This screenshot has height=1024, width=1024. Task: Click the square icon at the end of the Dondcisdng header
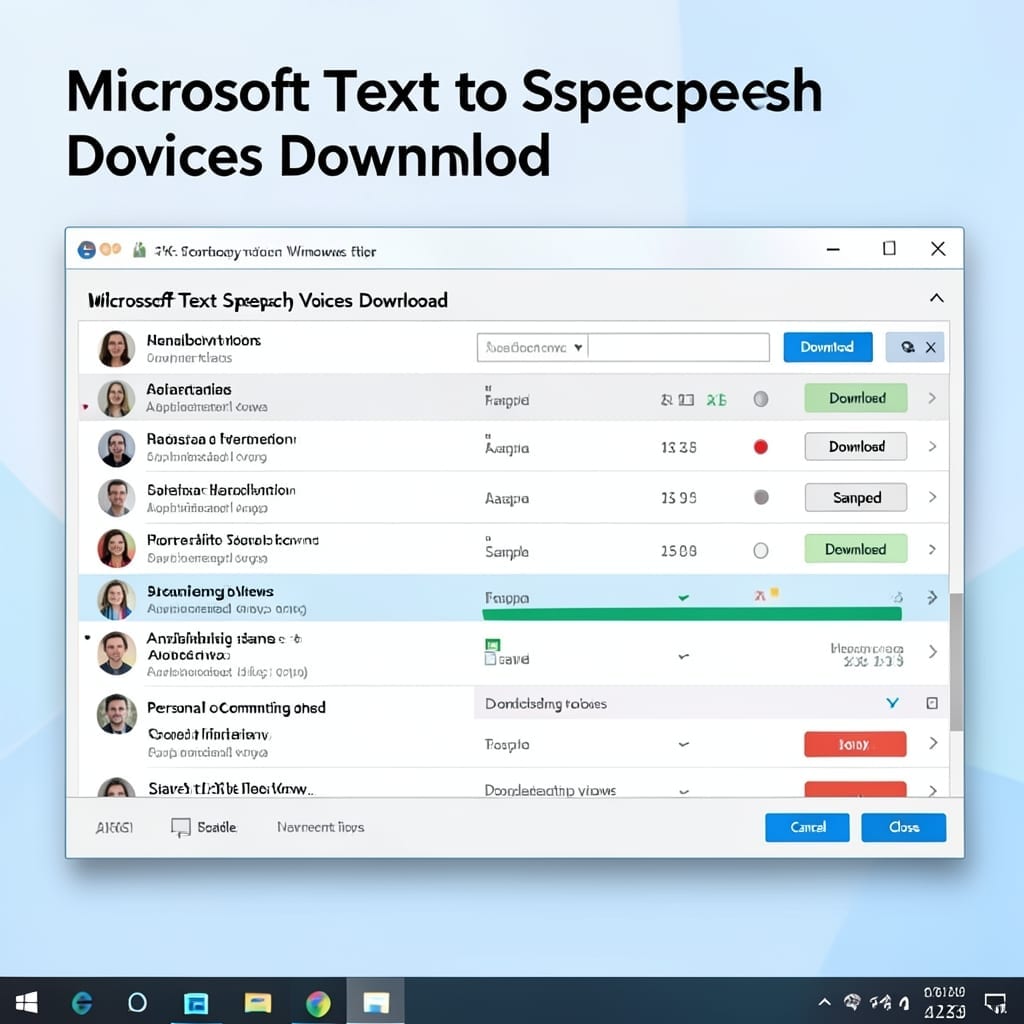click(932, 703)
